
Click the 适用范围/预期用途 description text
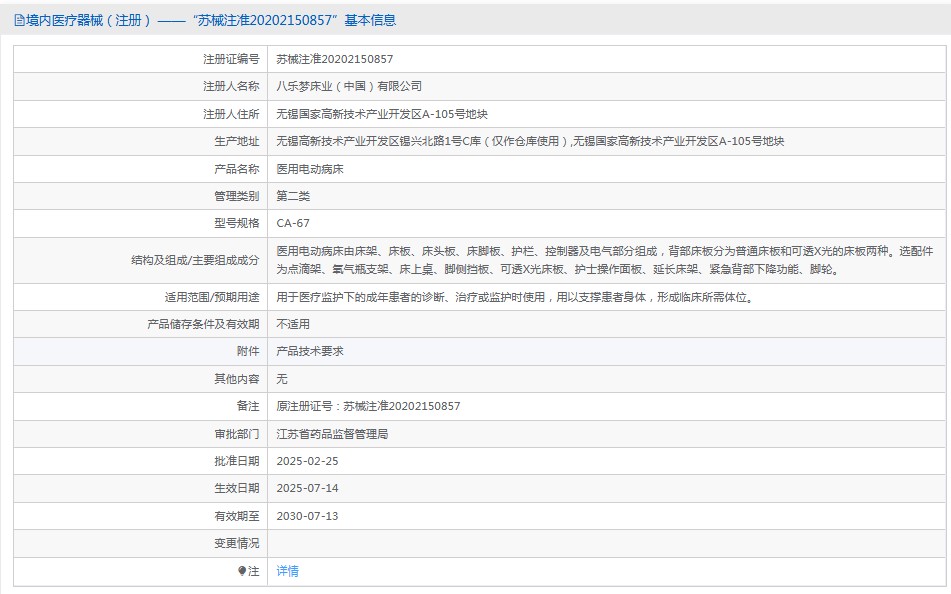tap(513, 297)
